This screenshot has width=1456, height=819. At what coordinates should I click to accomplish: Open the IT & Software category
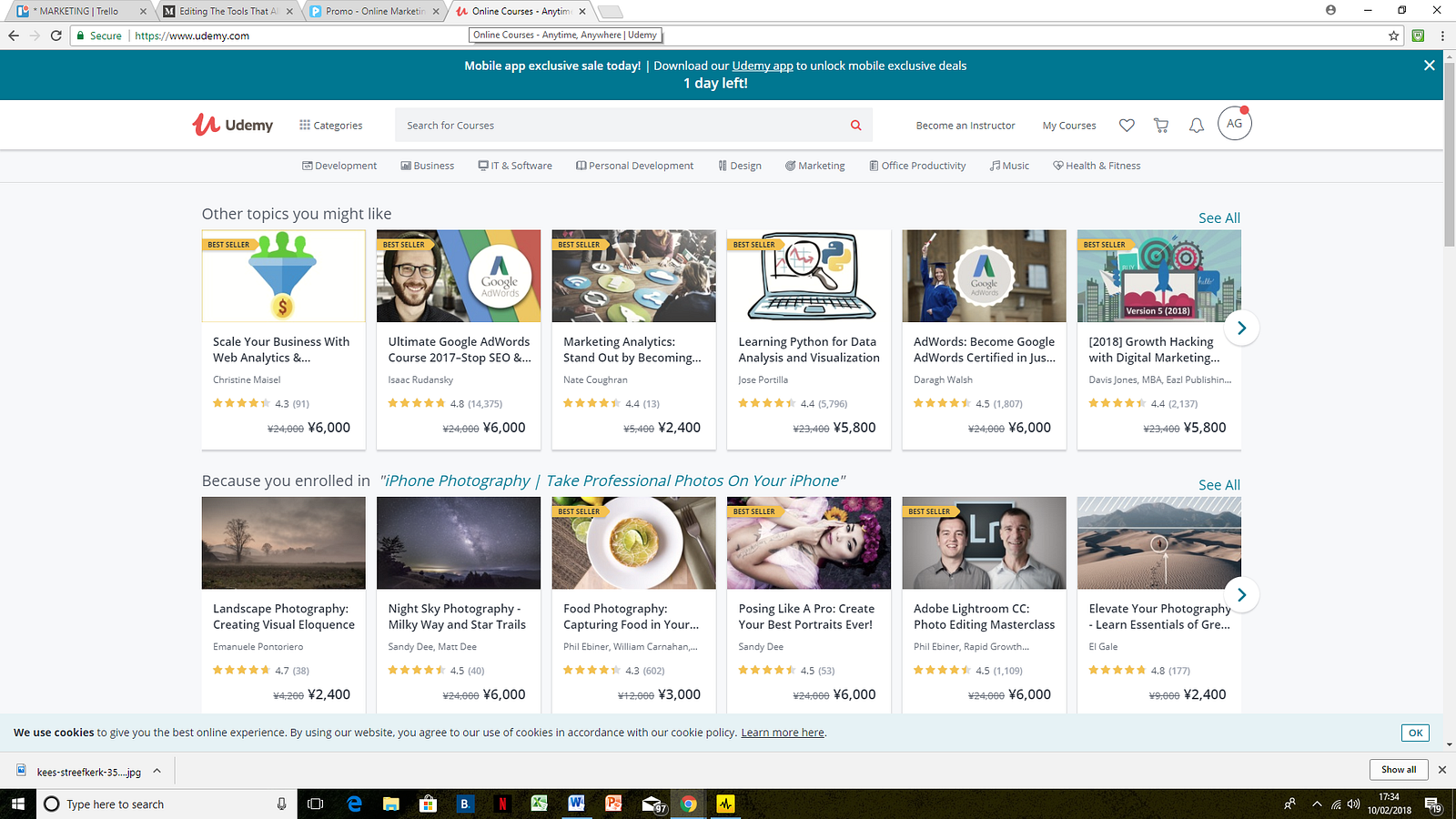515,166
